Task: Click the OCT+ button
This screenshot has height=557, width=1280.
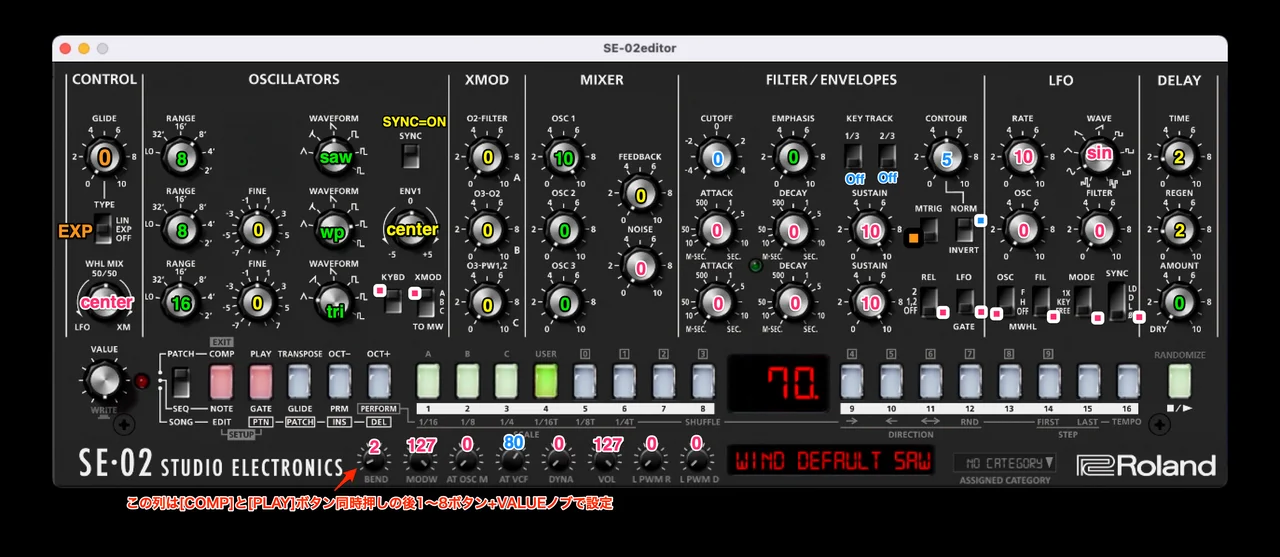Action: (379, 381)
